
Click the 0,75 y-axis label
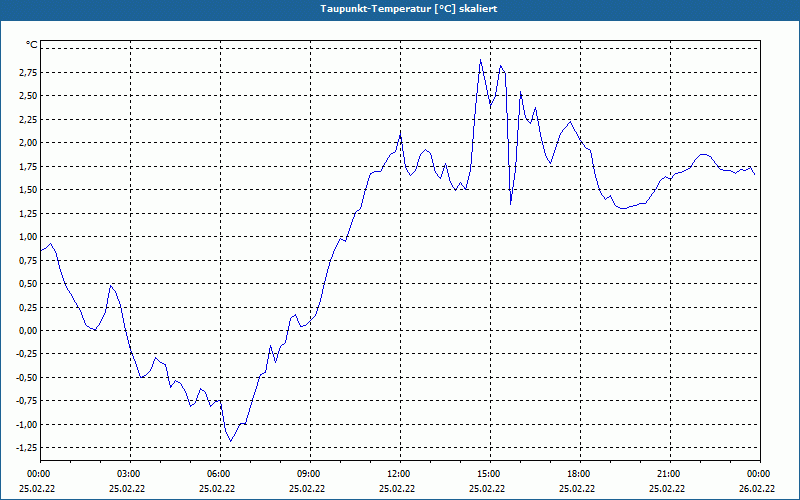click(x=29, y=260)
